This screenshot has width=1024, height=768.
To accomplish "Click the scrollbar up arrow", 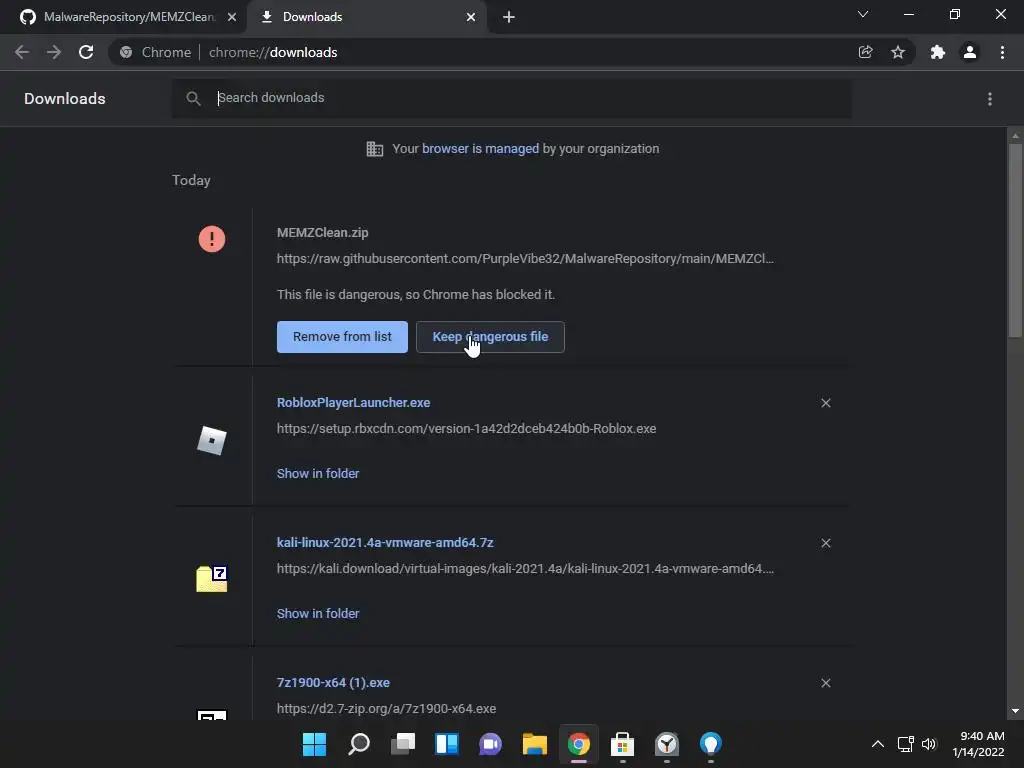I will (x=1015, y=136).
